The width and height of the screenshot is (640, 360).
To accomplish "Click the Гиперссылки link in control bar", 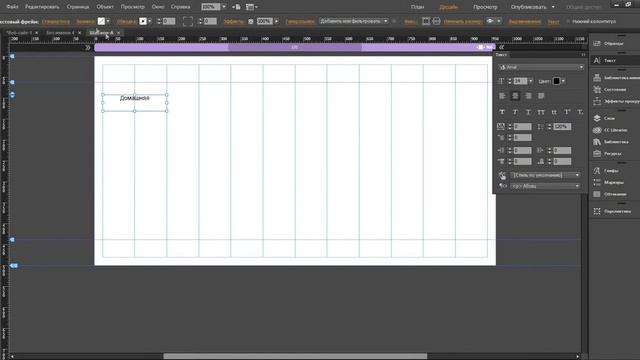I will click(x=300, y=22).
